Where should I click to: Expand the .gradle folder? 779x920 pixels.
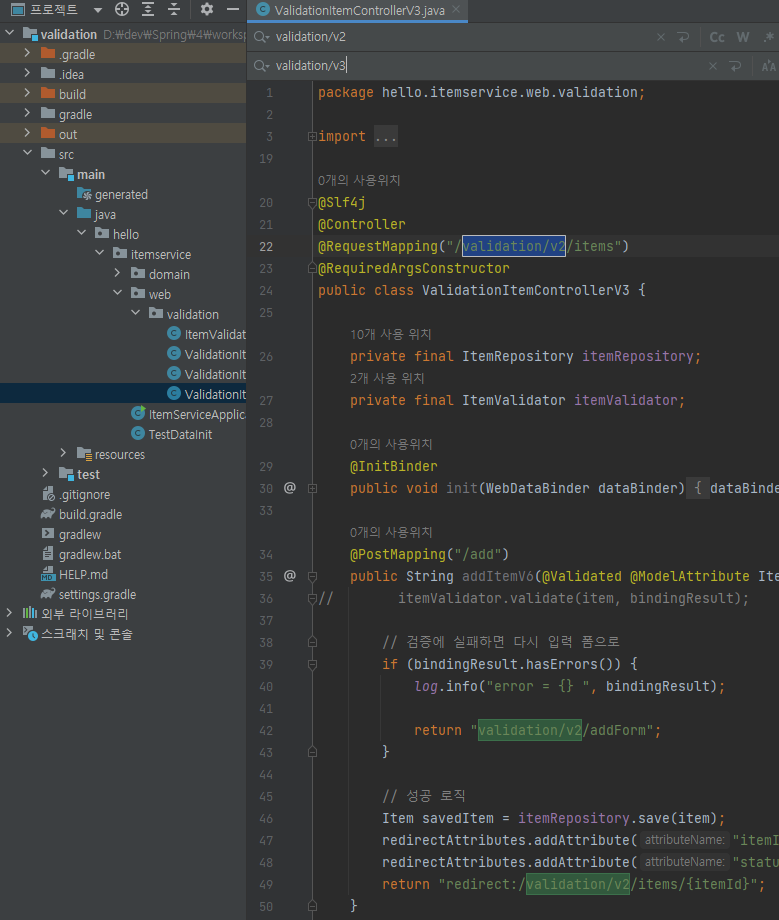point(27,53)
